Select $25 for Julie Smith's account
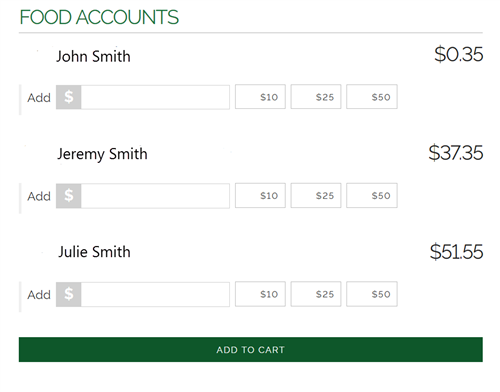500x392 pixels. click(x=316, y=294)
